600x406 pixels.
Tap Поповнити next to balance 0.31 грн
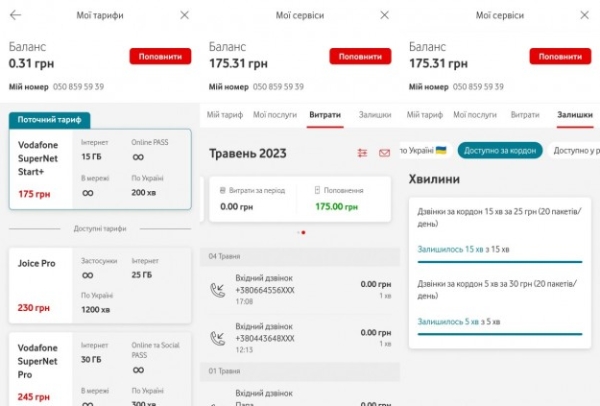pyautogui.click(x=160, y=56)
